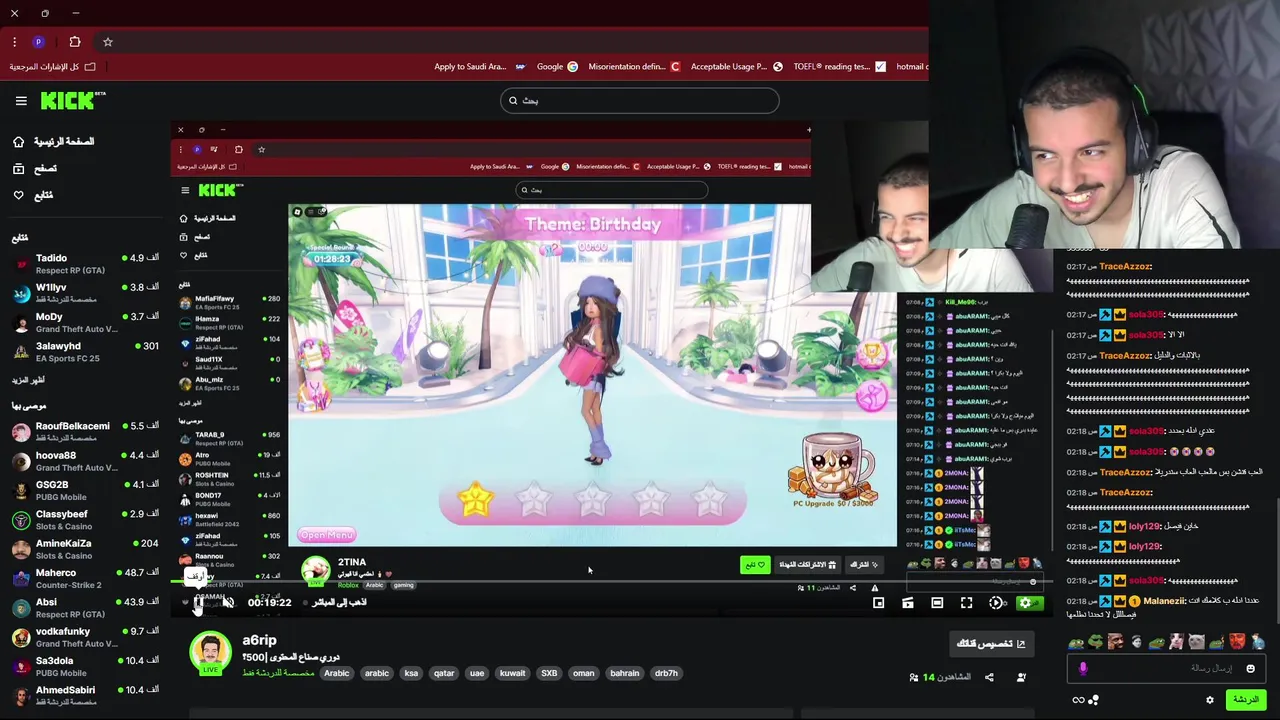The image size is (1280, 720).
Task: Open playback speed menu icon
Action: [996, 603]
